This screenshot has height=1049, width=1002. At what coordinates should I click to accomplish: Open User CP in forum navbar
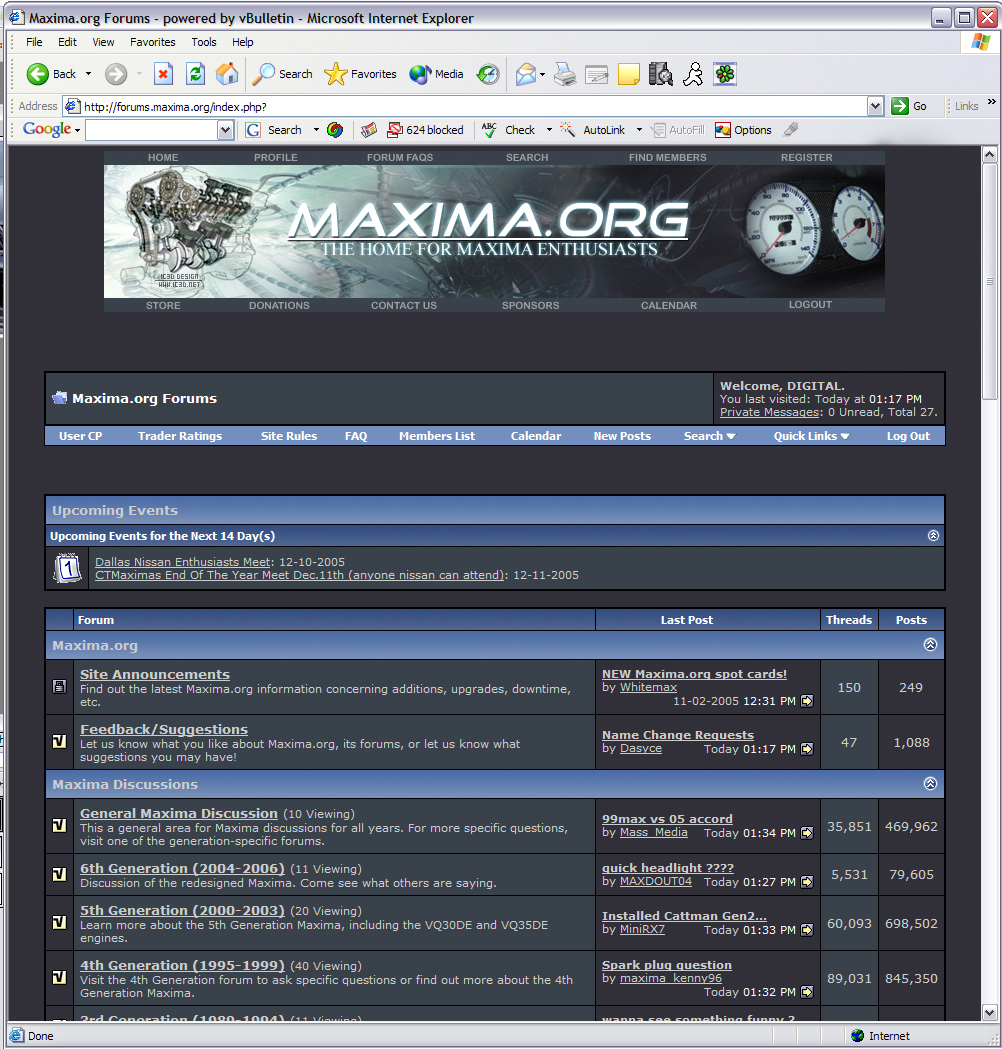point(80,436)
